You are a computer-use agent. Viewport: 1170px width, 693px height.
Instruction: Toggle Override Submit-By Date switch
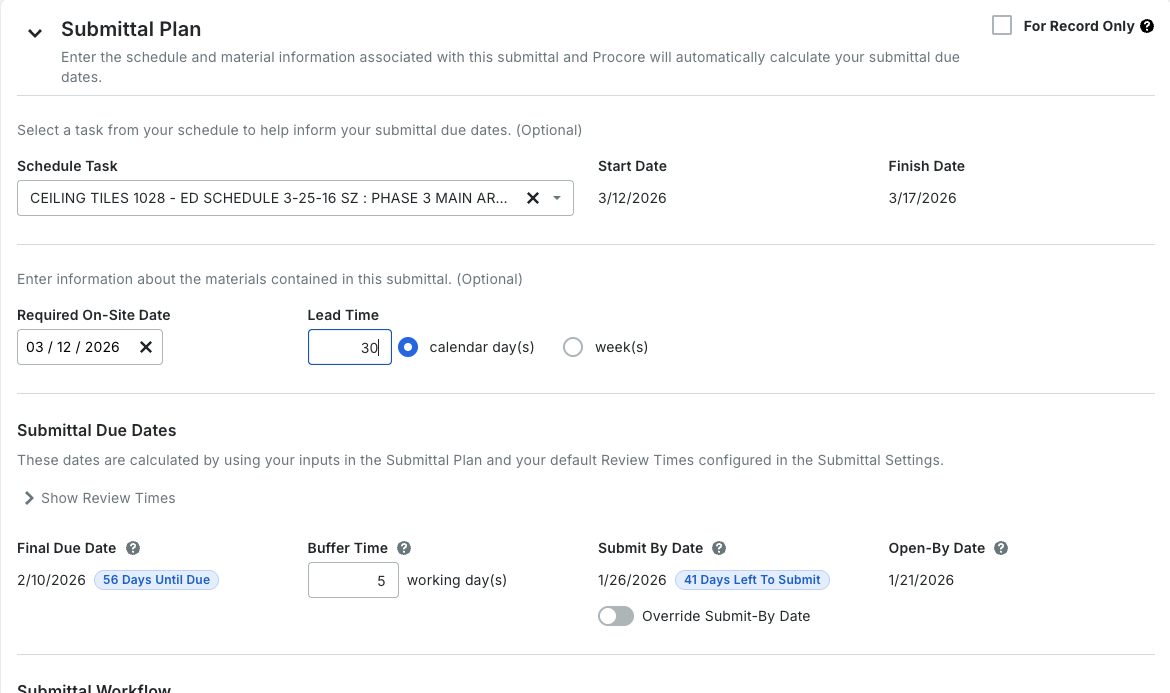point(616,616)
